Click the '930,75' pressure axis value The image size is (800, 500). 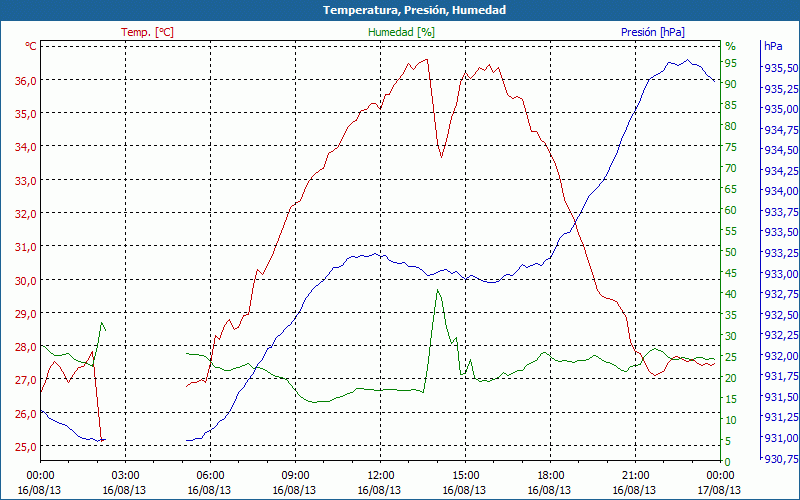[x=781, y=459]
